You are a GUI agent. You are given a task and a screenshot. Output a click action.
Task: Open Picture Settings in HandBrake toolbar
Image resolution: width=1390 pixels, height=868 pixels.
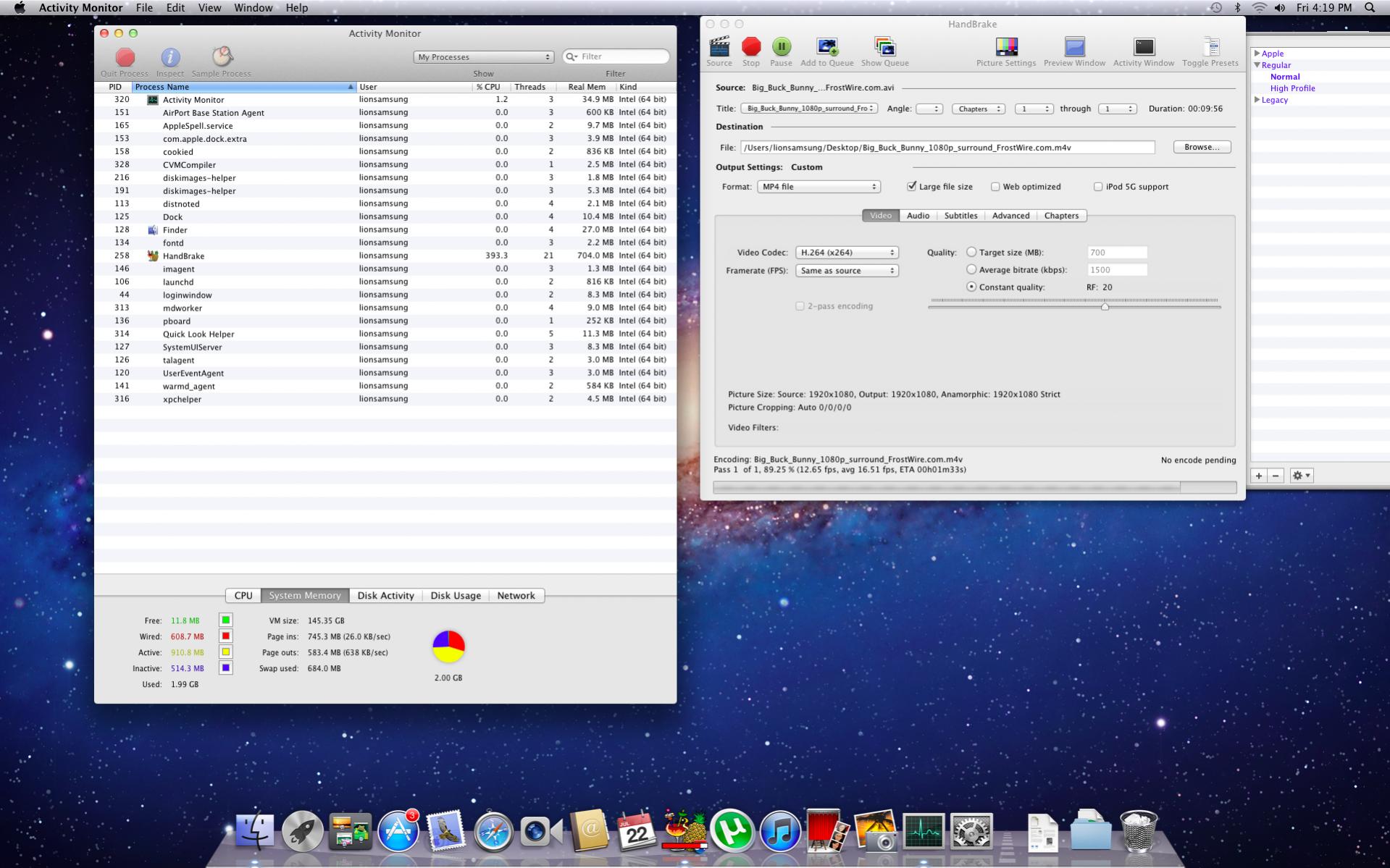(x=1005, y=48)
